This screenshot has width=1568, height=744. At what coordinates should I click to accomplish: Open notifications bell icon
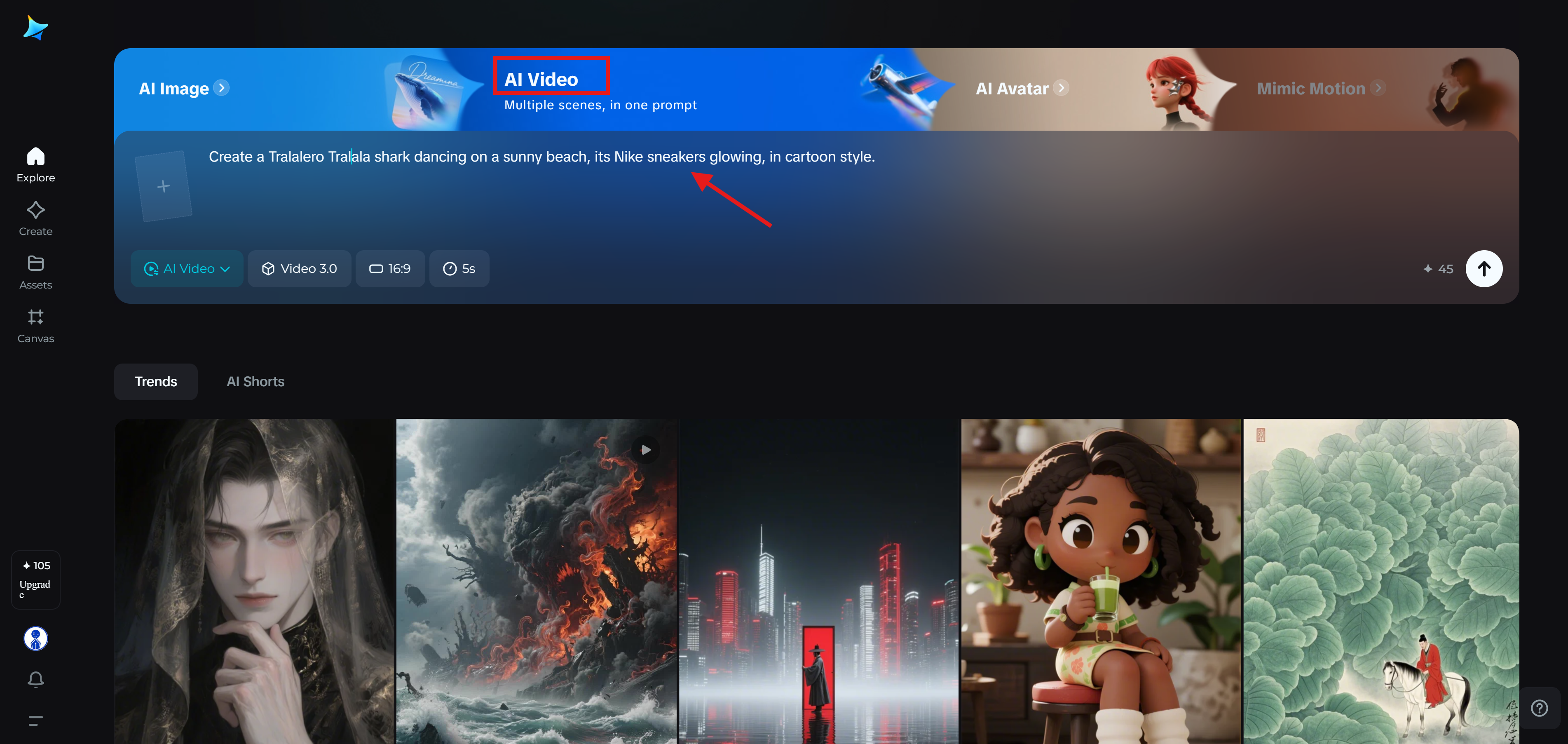(x=35, y=679)
